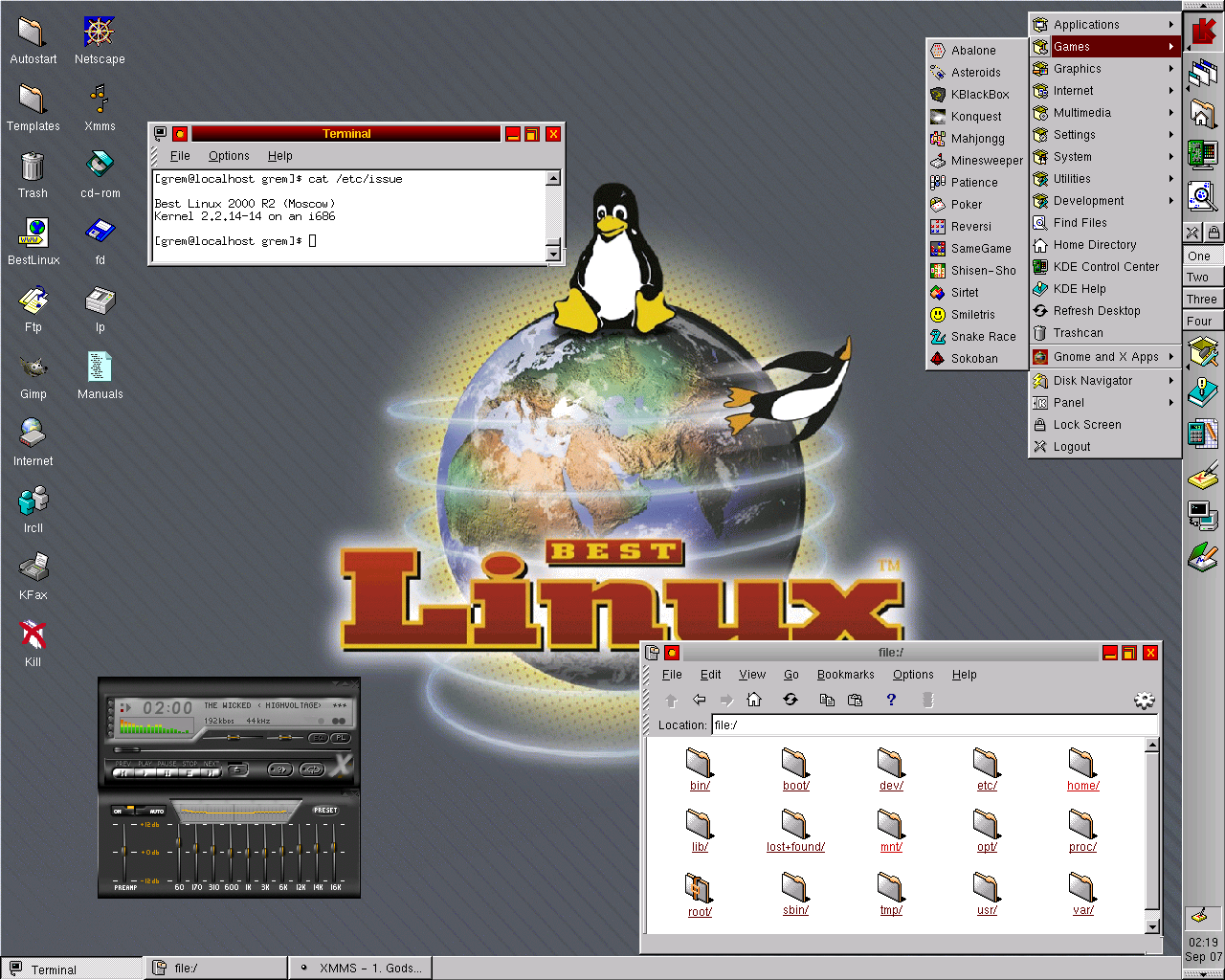
Task: Click the Reload icon in file manager
Action: coord(791,700)
